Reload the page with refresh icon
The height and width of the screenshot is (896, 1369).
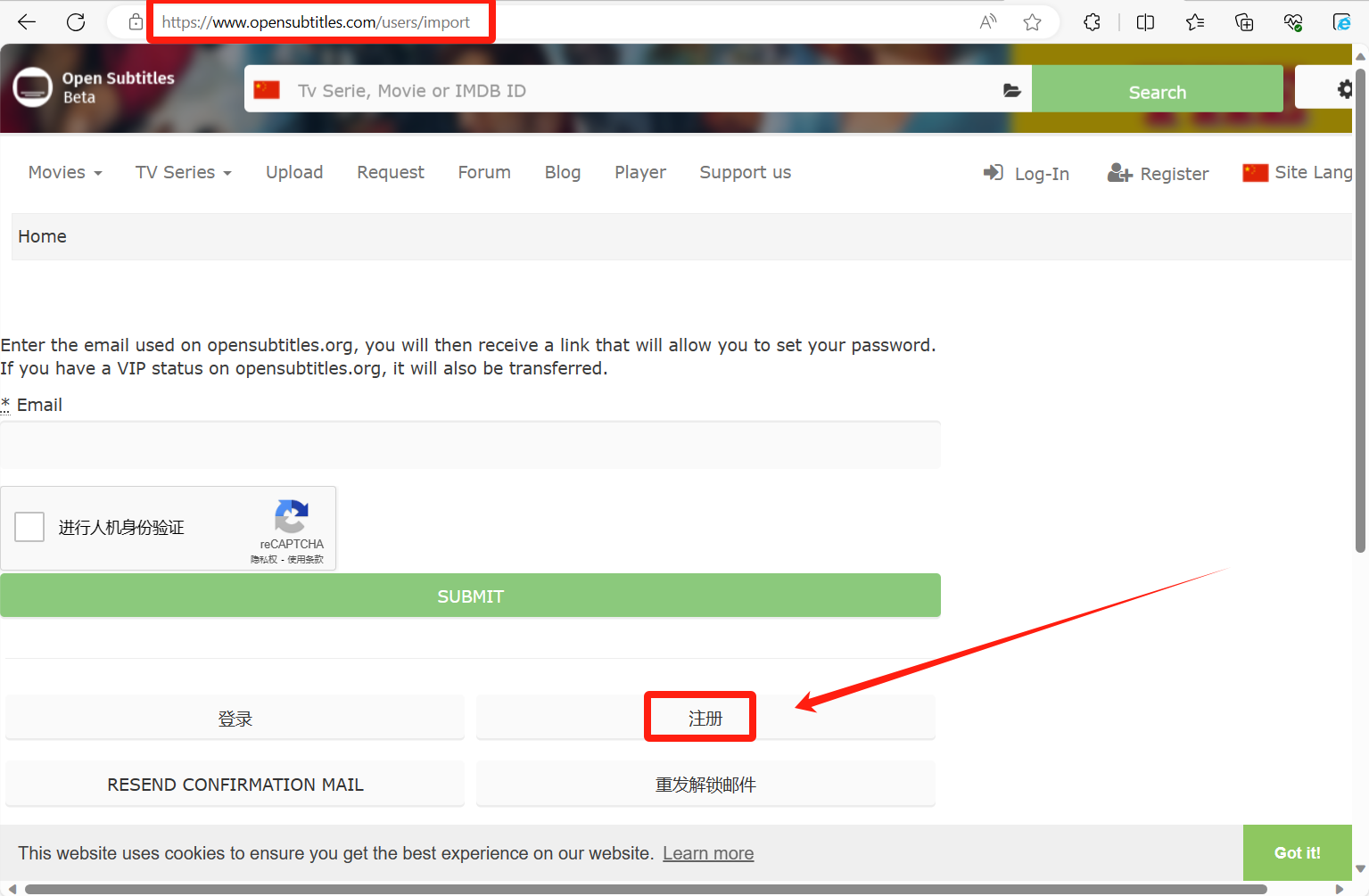76,22
